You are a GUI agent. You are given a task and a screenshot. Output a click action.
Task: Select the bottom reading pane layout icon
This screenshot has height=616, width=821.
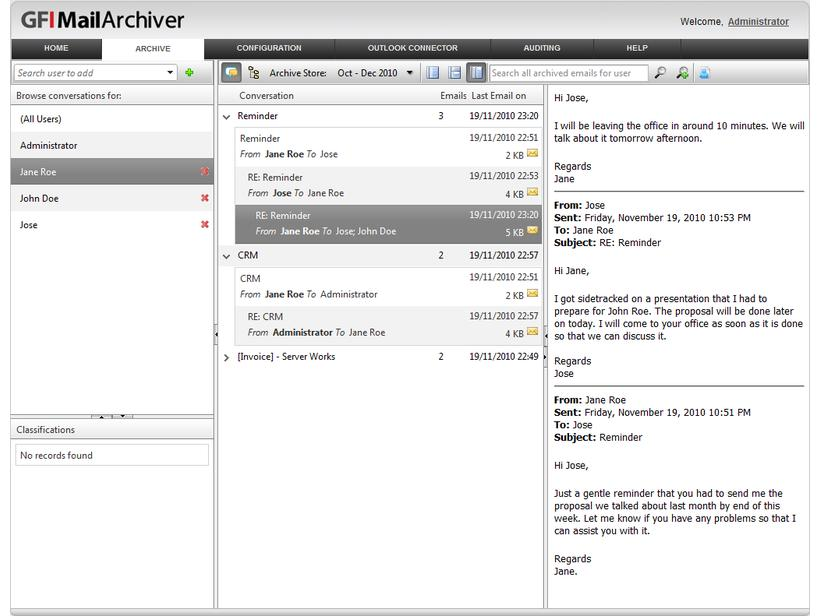[x=454, y=73]
